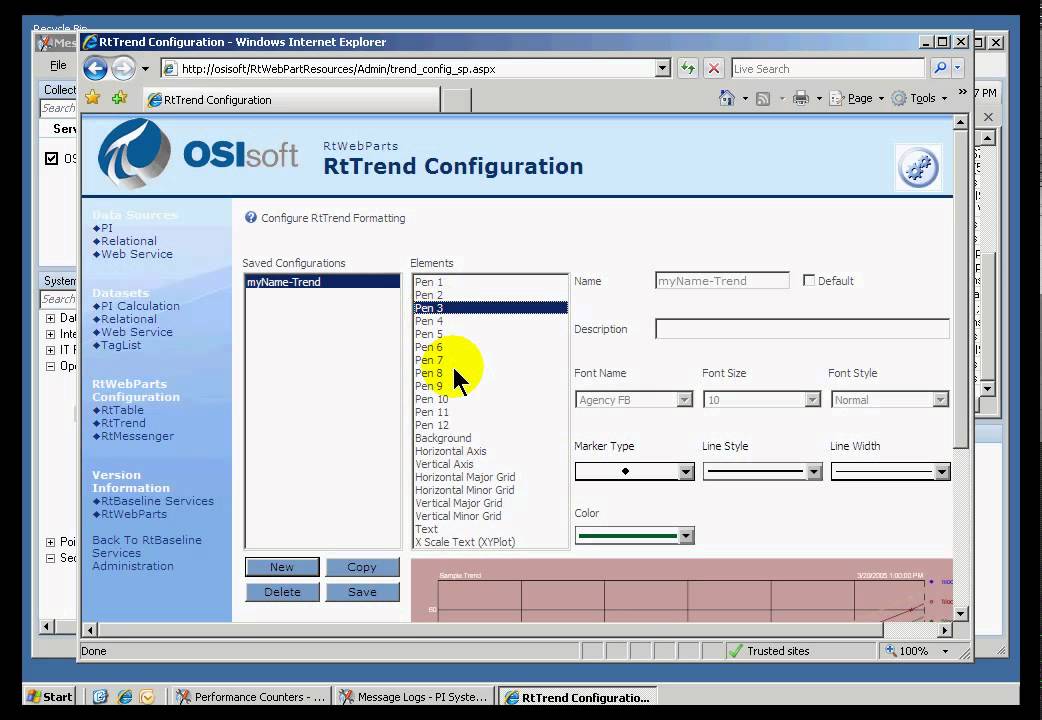This screenshot has width=1042, height=720.
Task: Collapse the 'Op' tree node in the background window
Action: (x=50, y=366)
